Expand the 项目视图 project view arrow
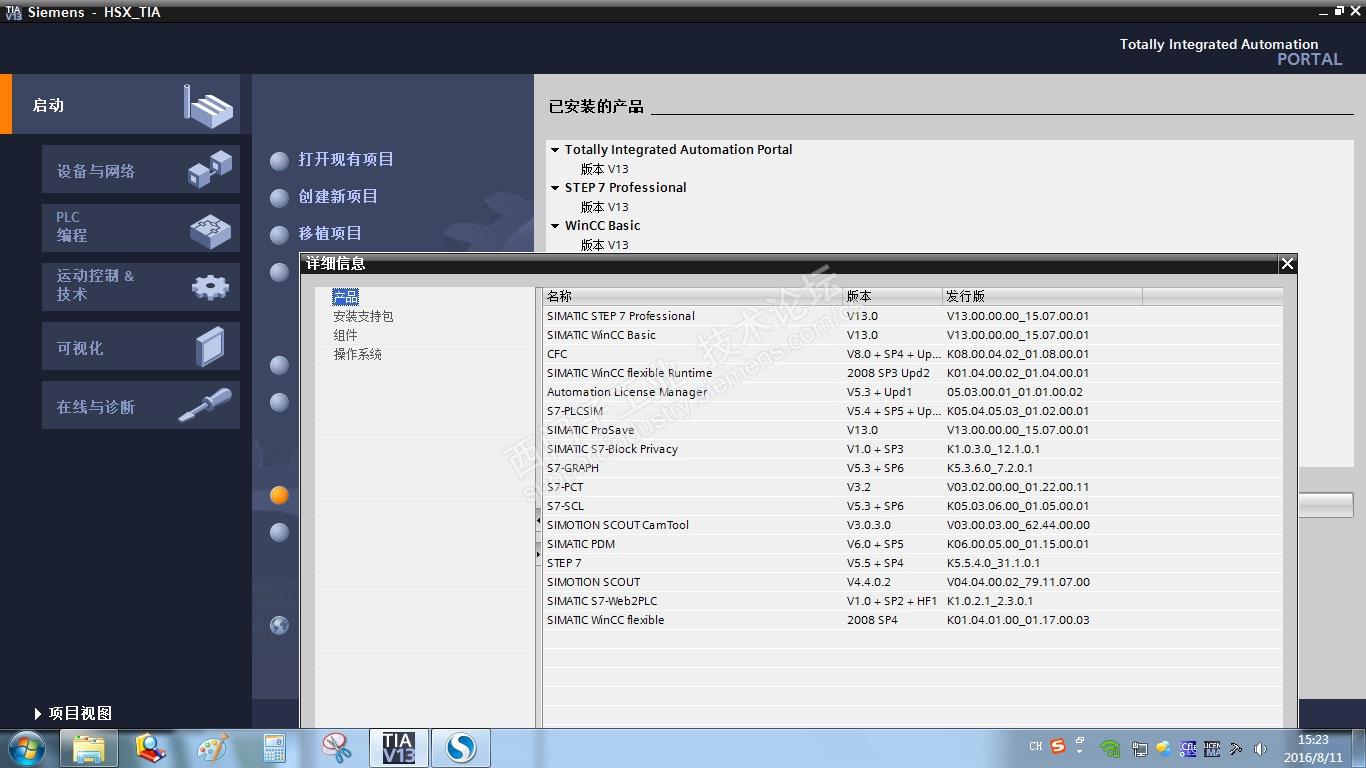1366x768 pixels. [38, 714]
